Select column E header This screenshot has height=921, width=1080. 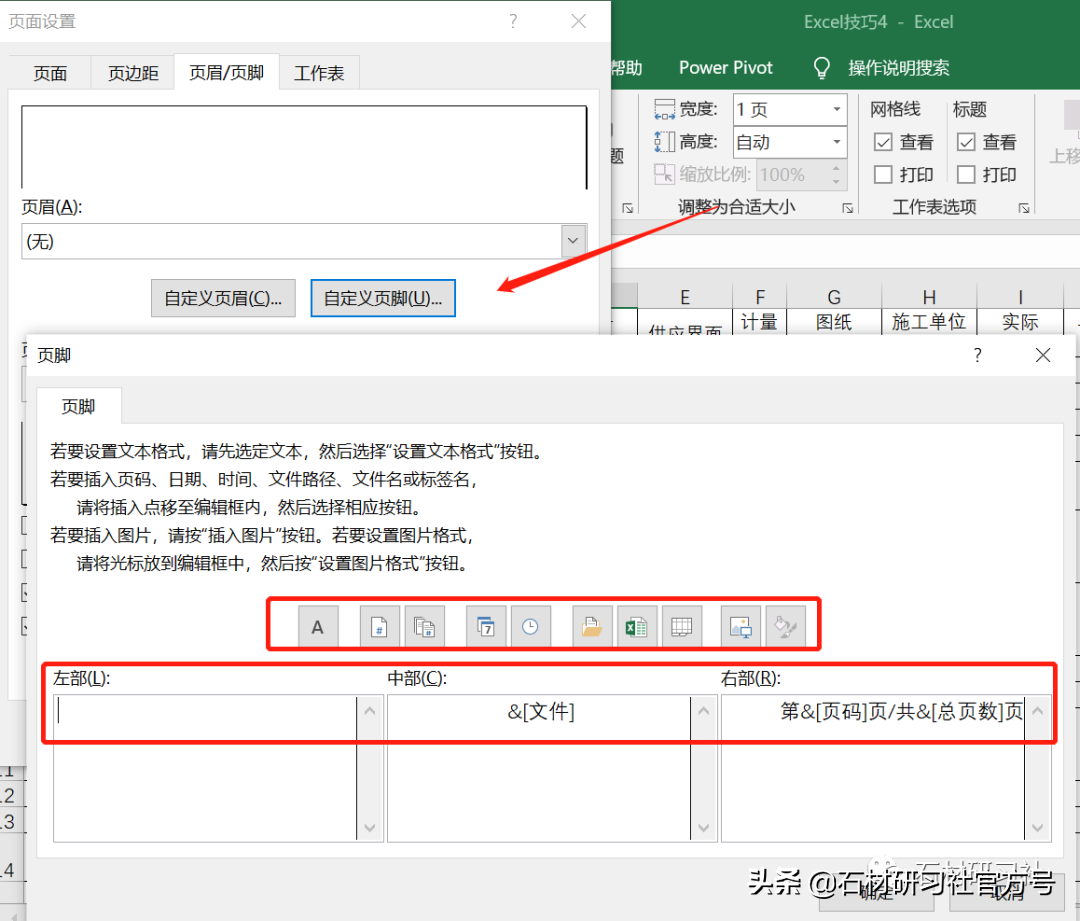click(685, 297)
